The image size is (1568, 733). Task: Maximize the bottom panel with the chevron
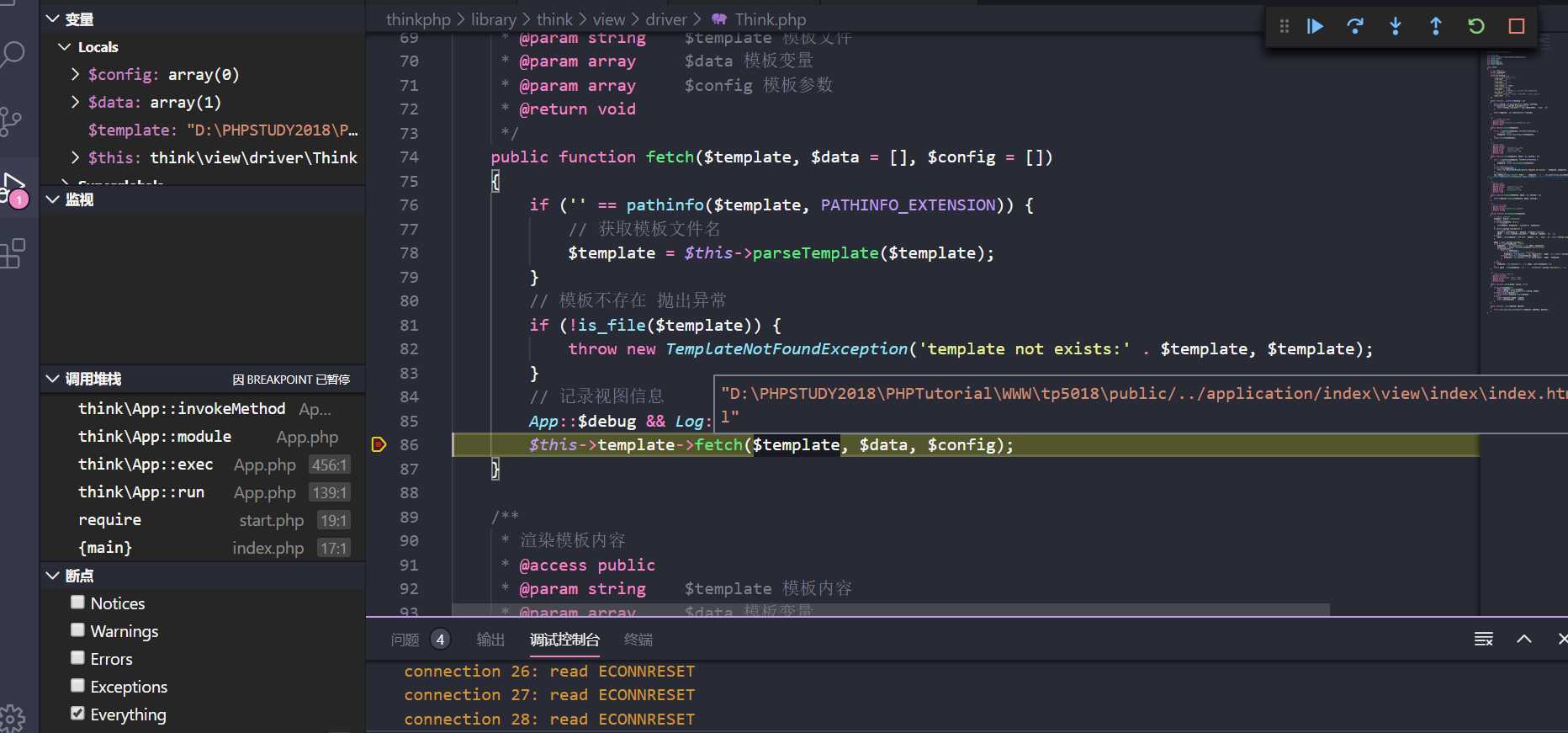pos(1524,640)
